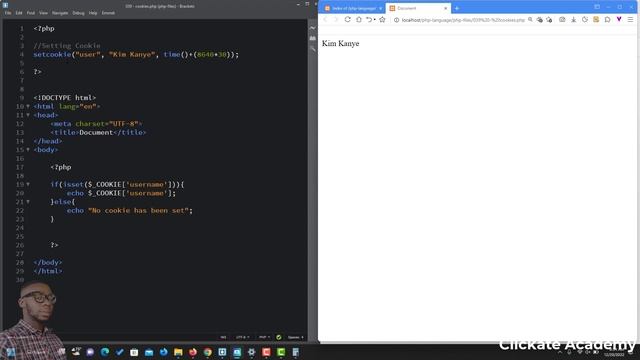The image size is (640, 360).
Task: Open the green Camtasia icon in taskbar
Action: tap(281, 352)
